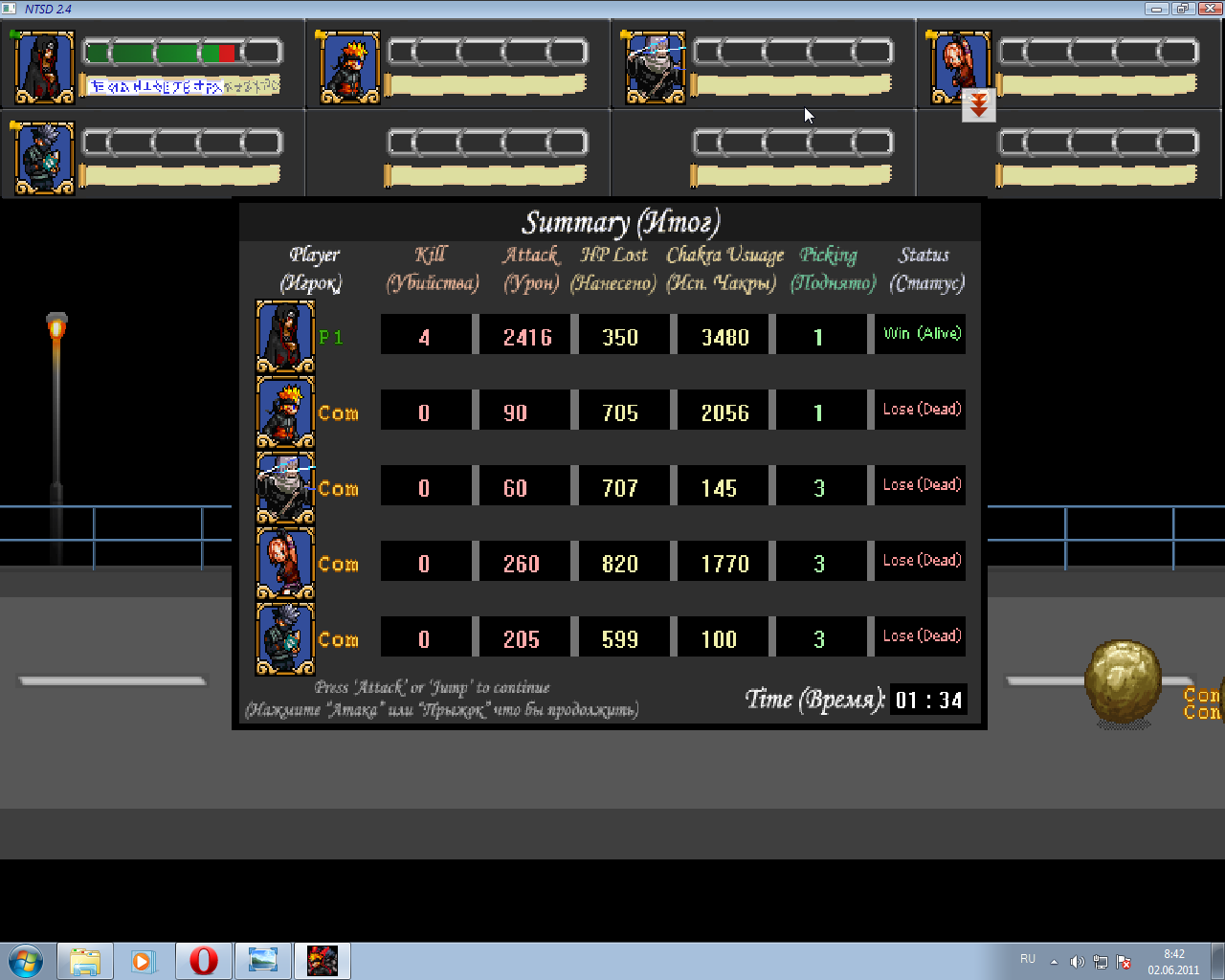Click HP lost value 820
1225x980 pixels.
621,564
